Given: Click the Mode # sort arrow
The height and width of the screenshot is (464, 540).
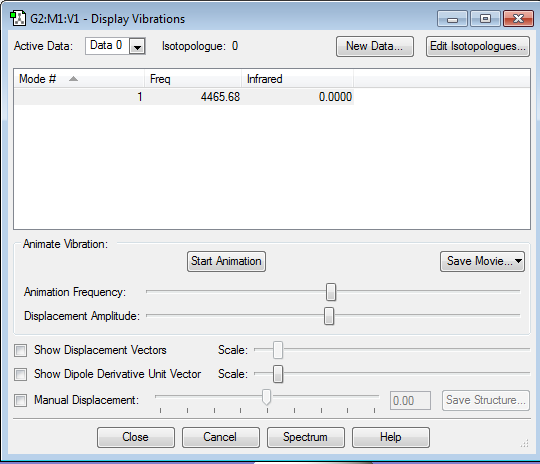Looking at the screenshot, I should coord(73,79).
